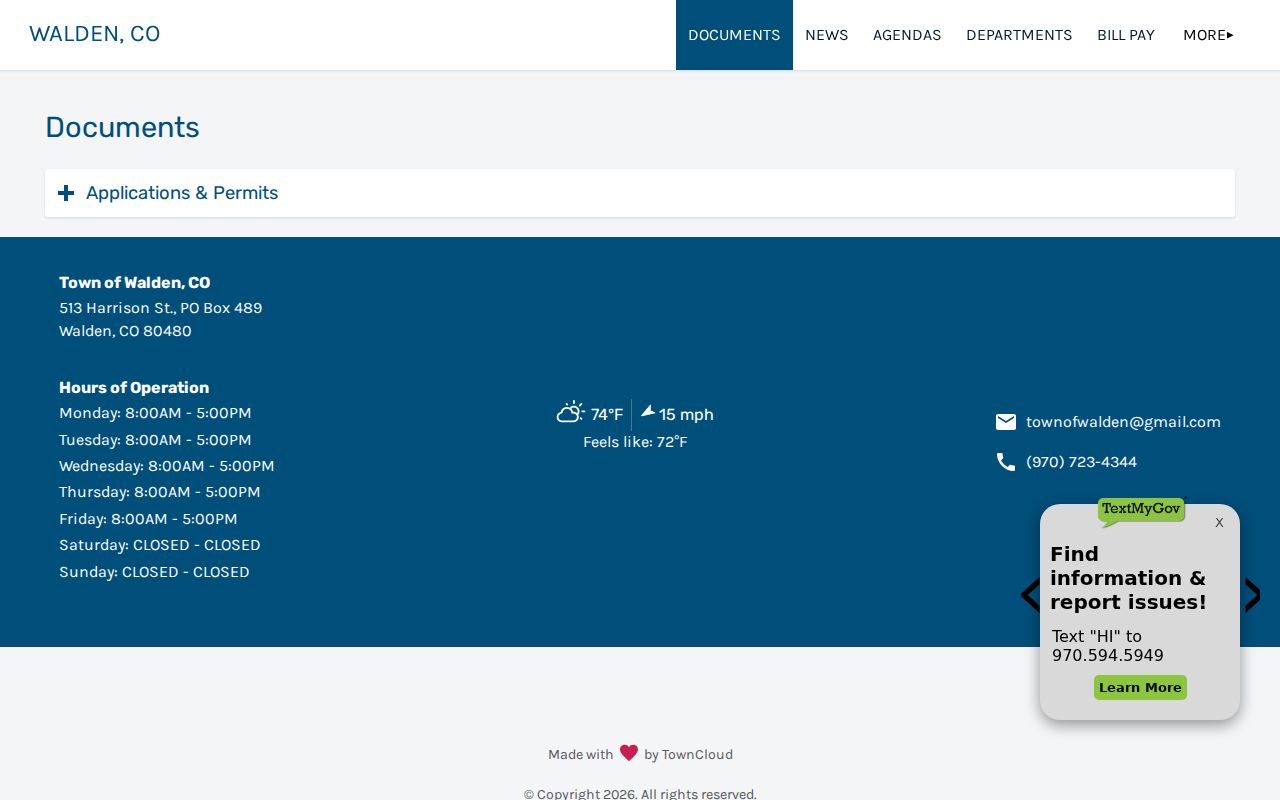Viewport: 1280px width, 800px height.
Task: Click the TextMyGov speech bubble logo
Action: [1141, 511]
